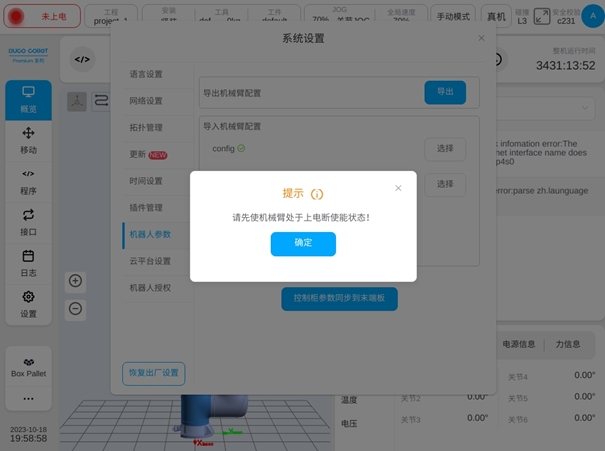The image size is (605, 451).
Task: Click the 恢复出厂设置 factory reset button
Action: pyautogui.click(x=153, y=373)
